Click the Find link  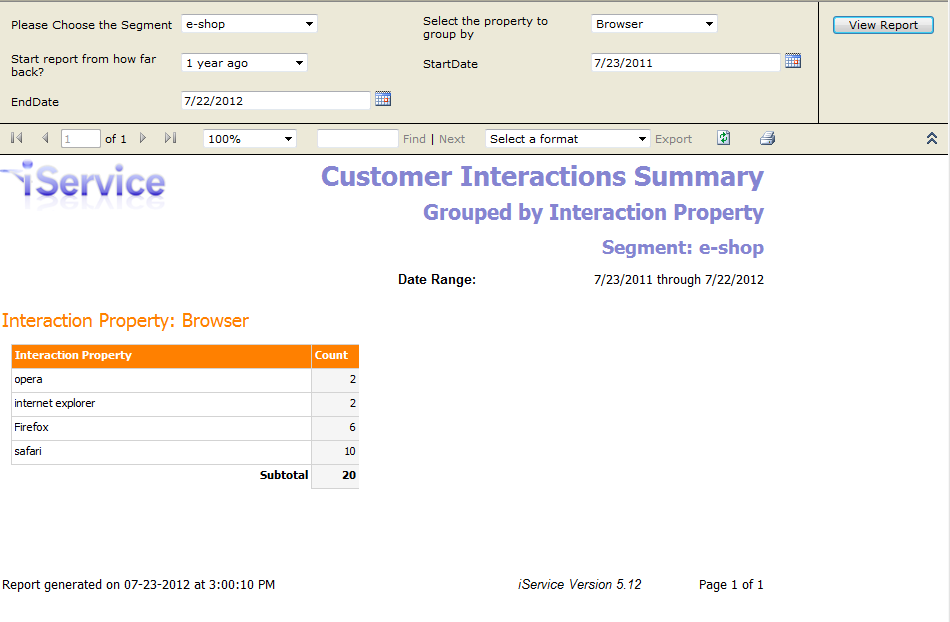click(414, 139)
